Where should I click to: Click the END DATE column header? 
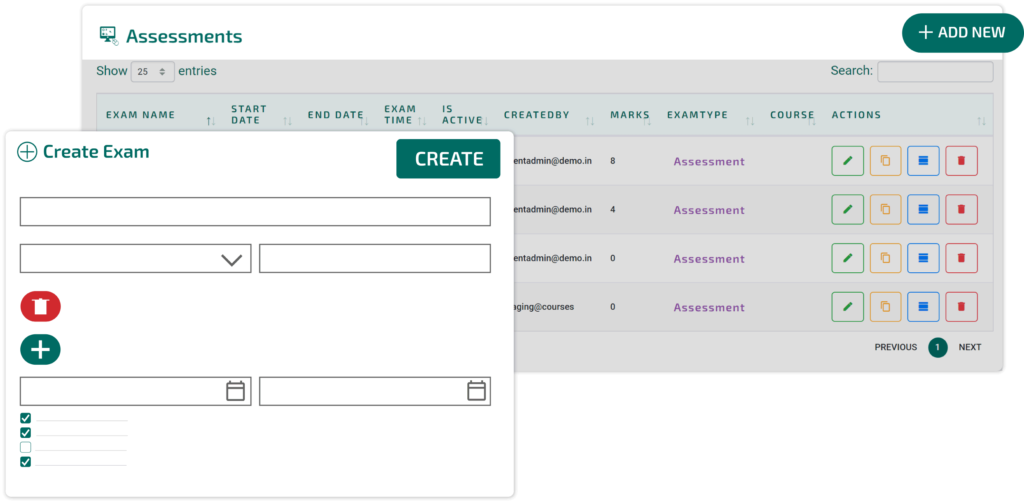(x=335, y=115)
